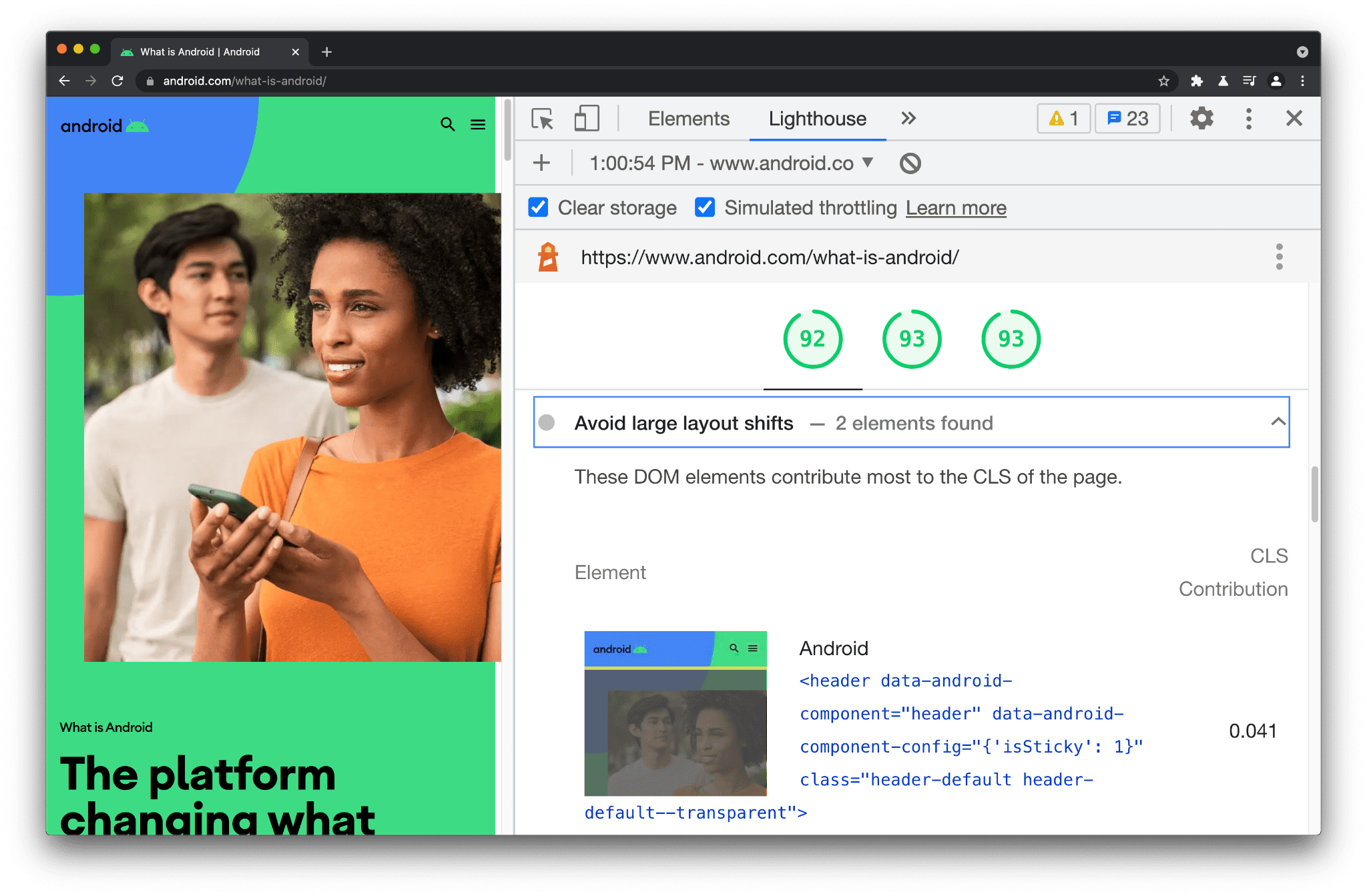The height and width of the screenshot is (896, 1367).
Task: Click the DevTools more options icon
Action: click(1249, 119)
